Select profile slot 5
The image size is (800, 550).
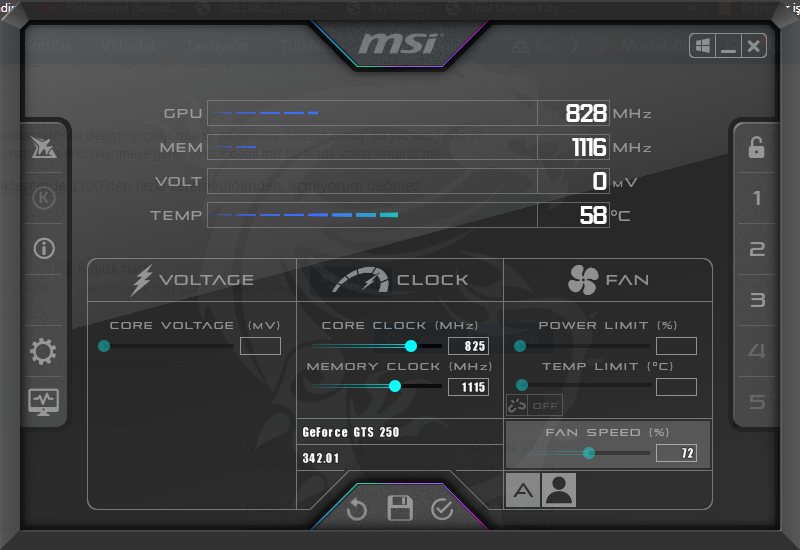(x=758, y=402)
